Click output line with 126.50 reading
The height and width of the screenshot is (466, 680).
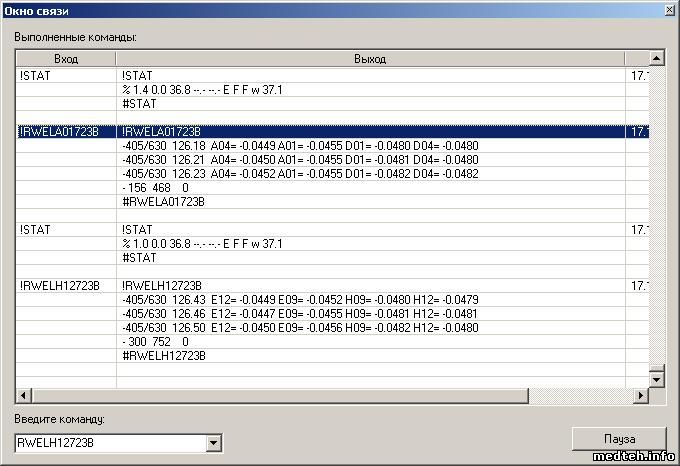(300, 327)
